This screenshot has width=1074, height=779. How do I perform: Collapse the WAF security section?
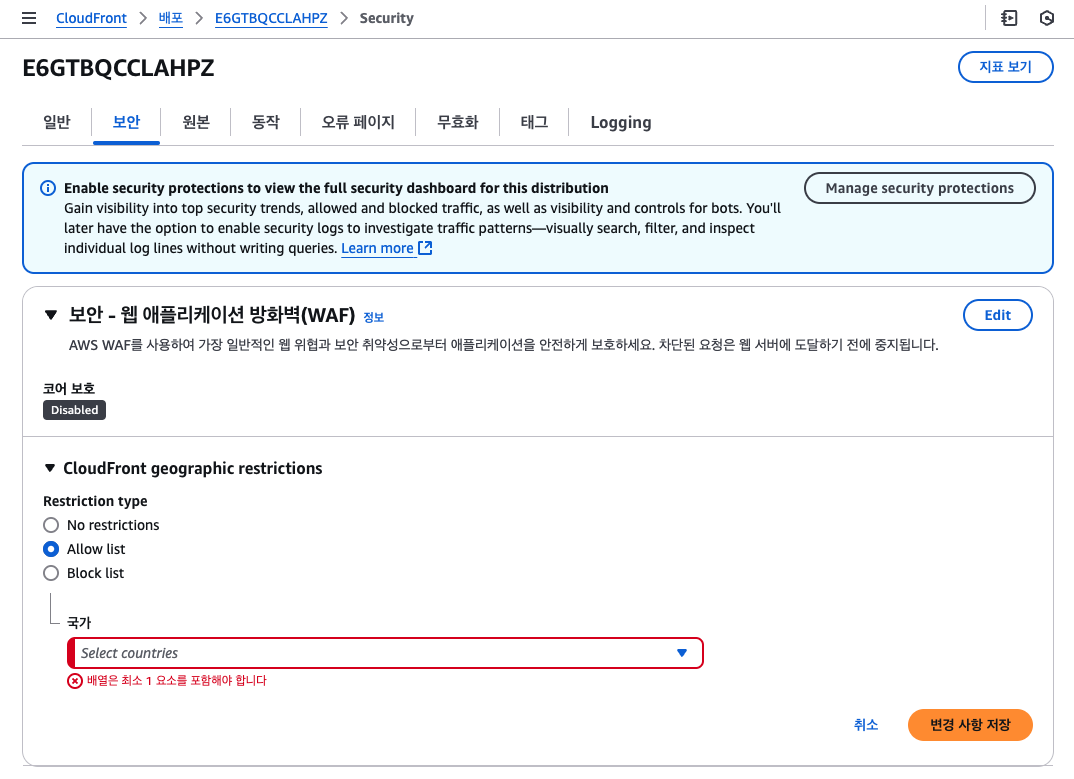coord(51,315)
